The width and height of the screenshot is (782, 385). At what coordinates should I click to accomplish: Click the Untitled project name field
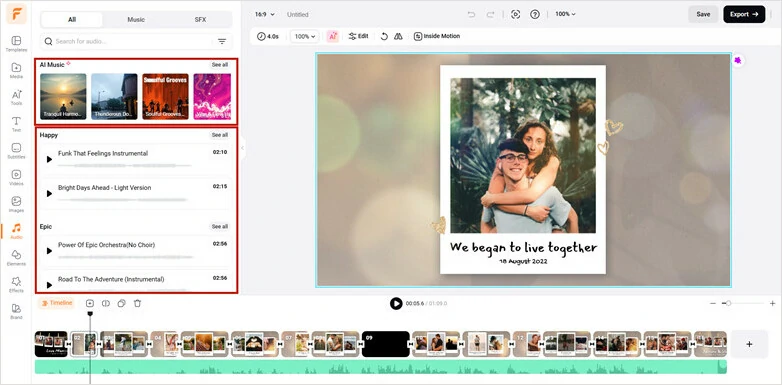click(298, 14)
